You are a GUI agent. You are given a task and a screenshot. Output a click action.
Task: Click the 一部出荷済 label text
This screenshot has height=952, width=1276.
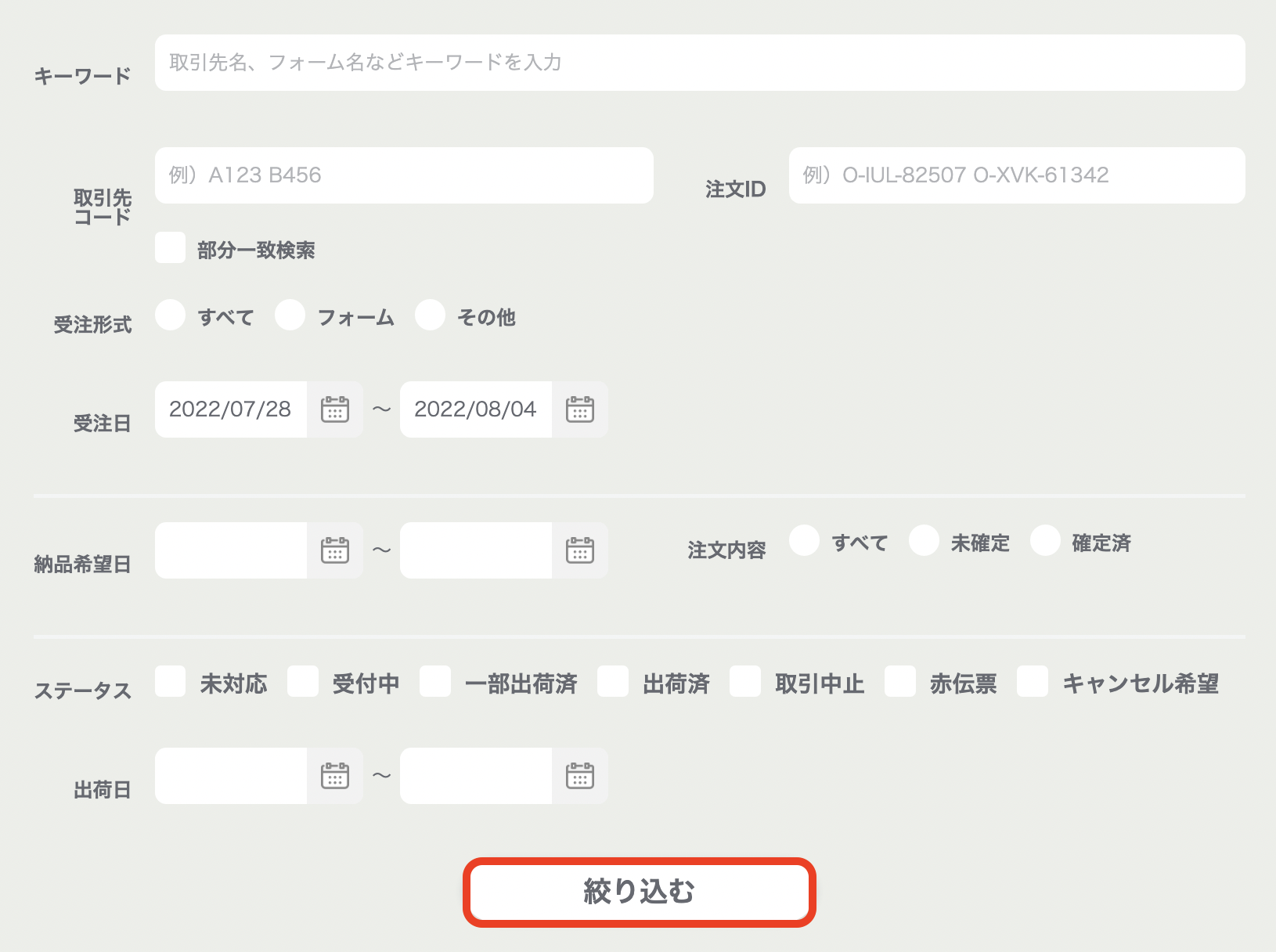(521, 683)
